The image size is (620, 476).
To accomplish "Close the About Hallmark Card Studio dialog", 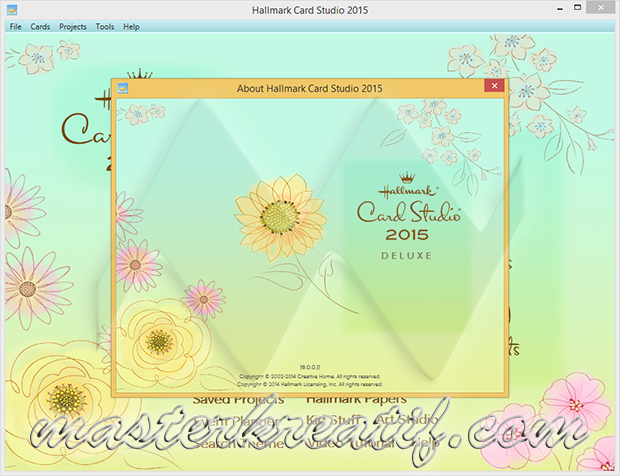I will pos(494,85).
